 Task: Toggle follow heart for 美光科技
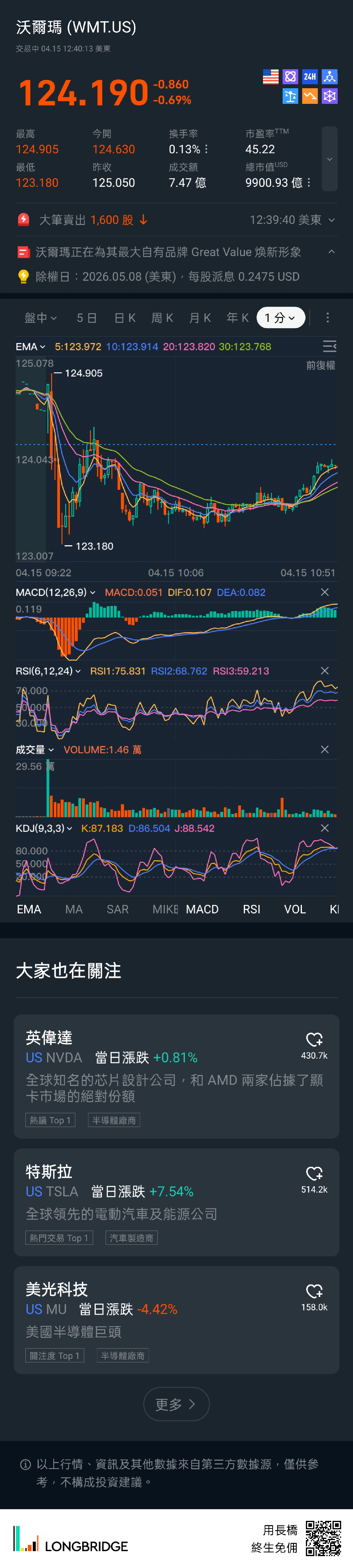coord(314,1291)
